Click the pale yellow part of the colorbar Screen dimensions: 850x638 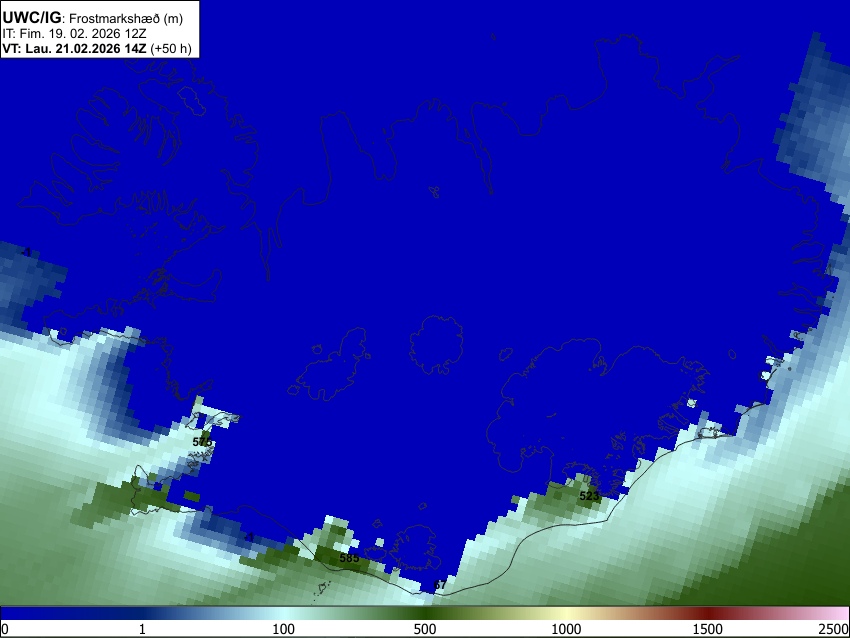click(566, 613)
